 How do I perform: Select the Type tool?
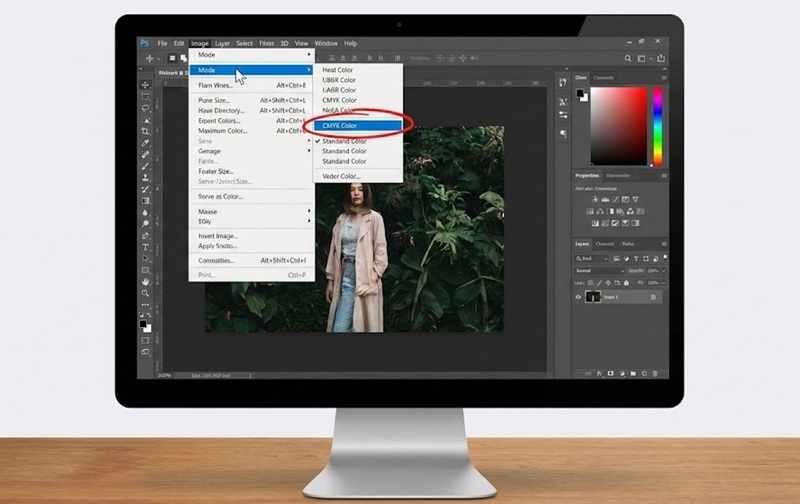click(x=145, y=247)
